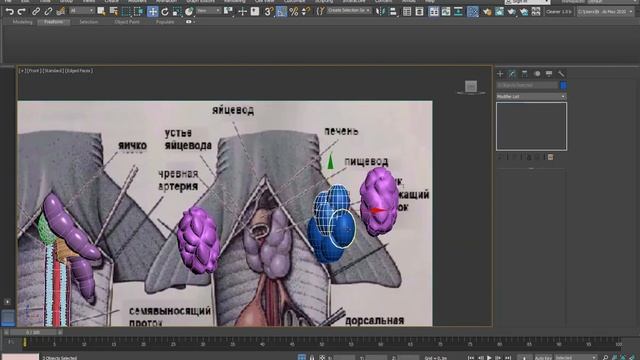Image resolution: width=640 pixels, height=360 pixels.
Task: Switch to the Selection ribbon tab
Action: [x=89, y=22]
